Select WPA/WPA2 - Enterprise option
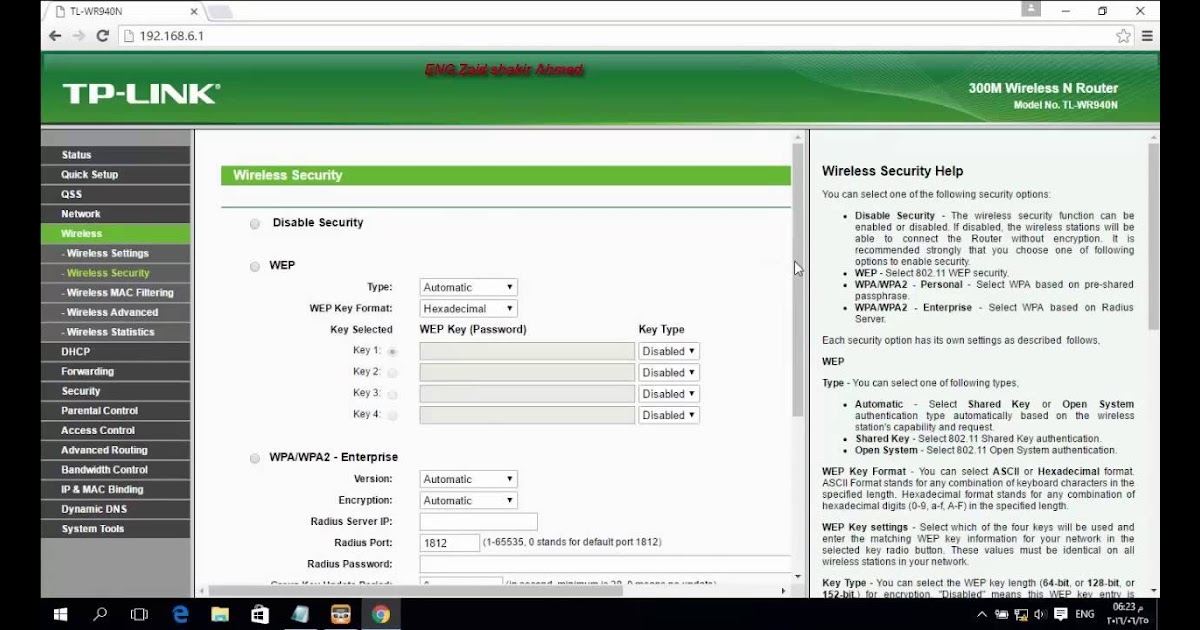The height and width of the screenshot is (630, 1200). point(255,458)
